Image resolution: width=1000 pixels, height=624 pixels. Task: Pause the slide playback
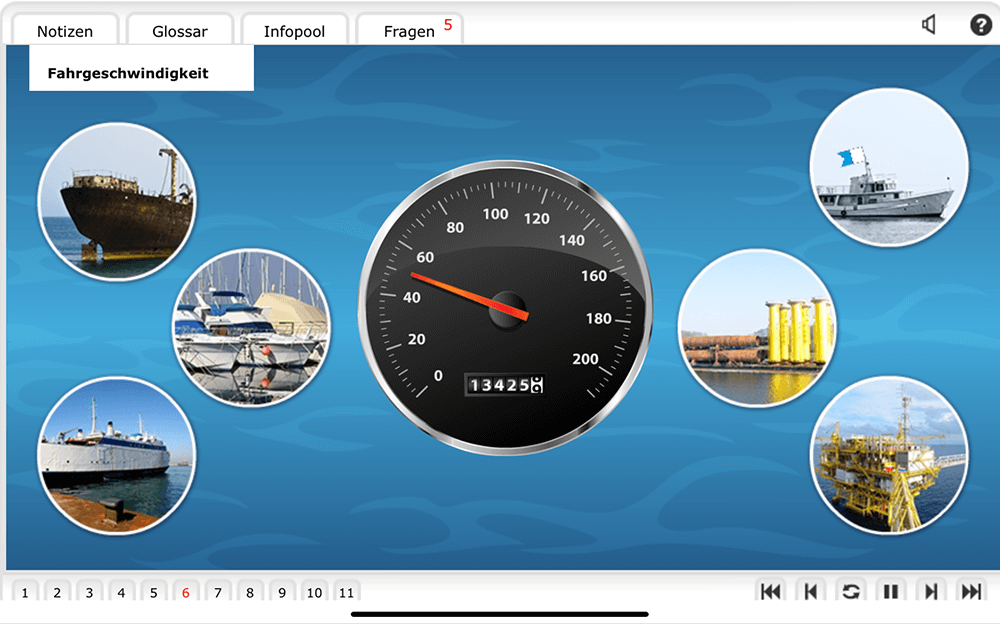pyautogui.click(x=890, y=592)
